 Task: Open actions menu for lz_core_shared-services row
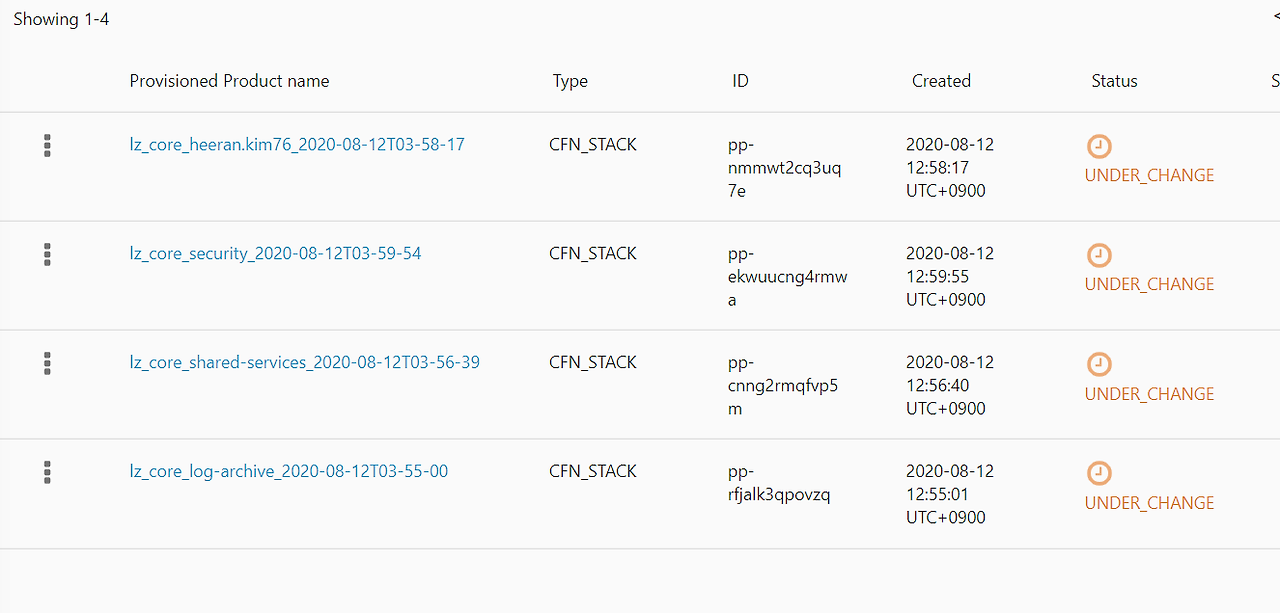tap(47, 364)
